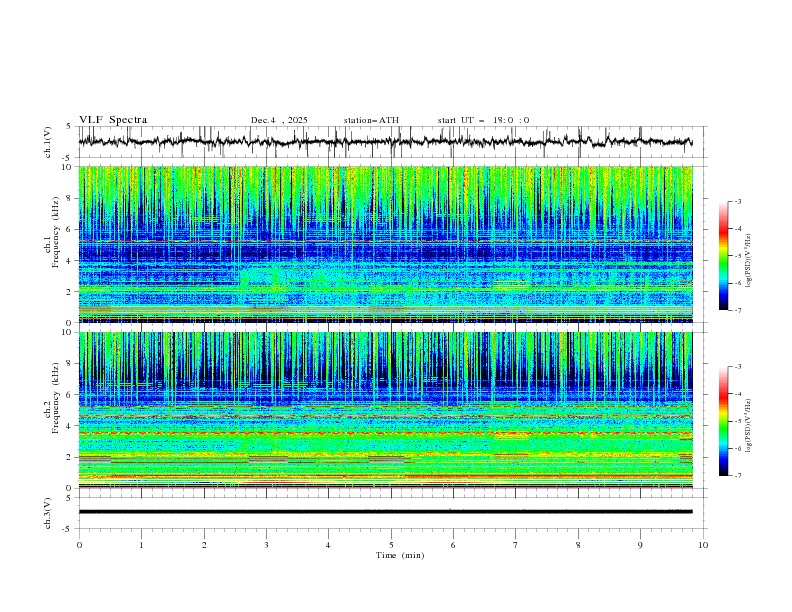
Task: Click the "5" tick on the time axis
Action: point(391,545)
